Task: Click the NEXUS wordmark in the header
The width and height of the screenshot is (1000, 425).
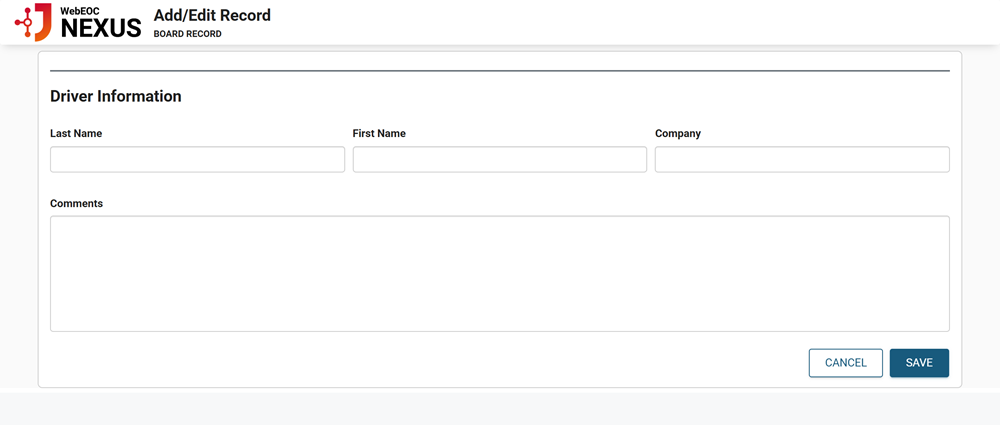Action: [101, 28]
